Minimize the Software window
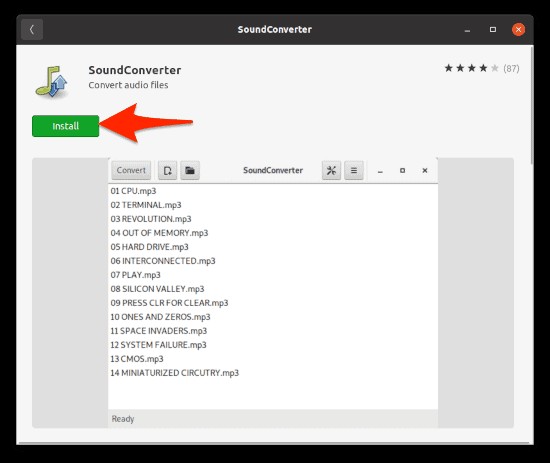This screenshot has width=550, height=463. pos(467,30)
